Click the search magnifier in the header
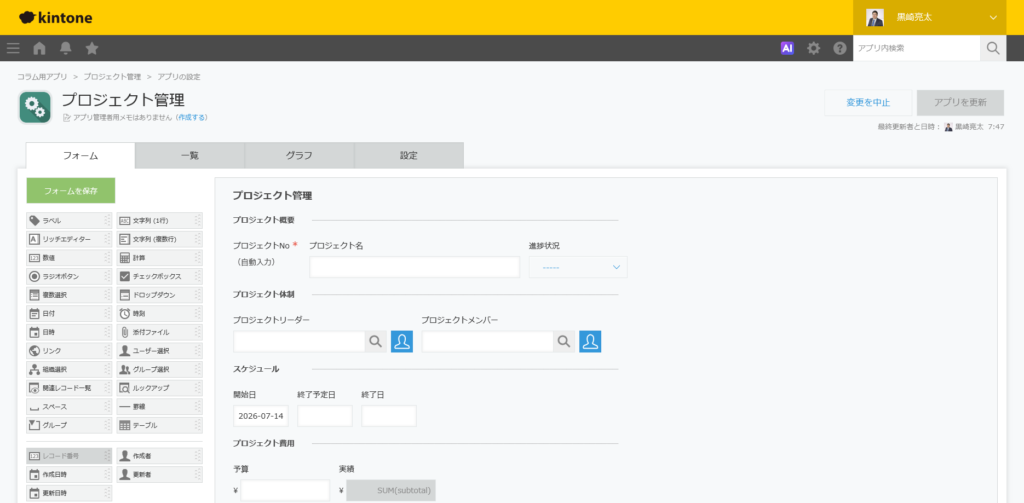Image resolution: width=1024 pixels, height=503 pixels. click(993, 48)
